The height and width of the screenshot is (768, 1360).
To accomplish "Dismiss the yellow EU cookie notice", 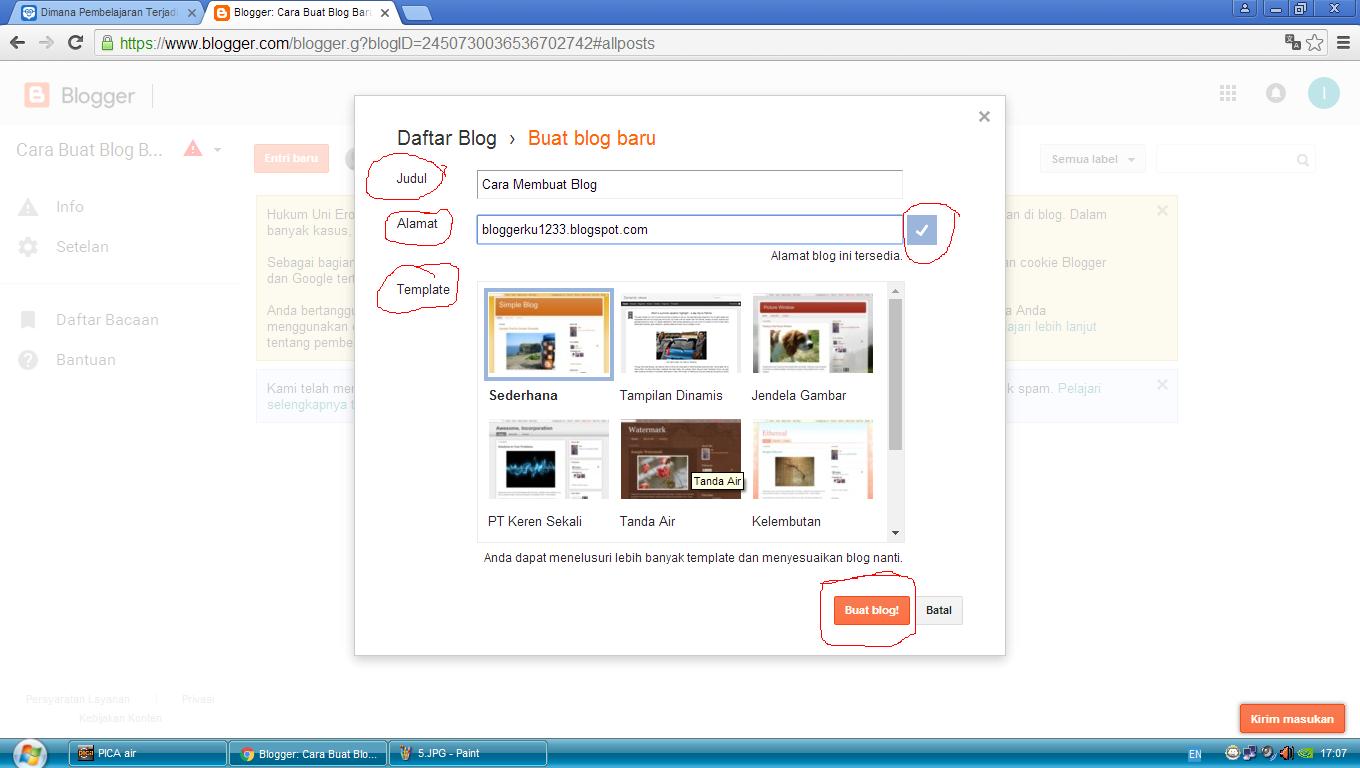I will (1162, 211).
